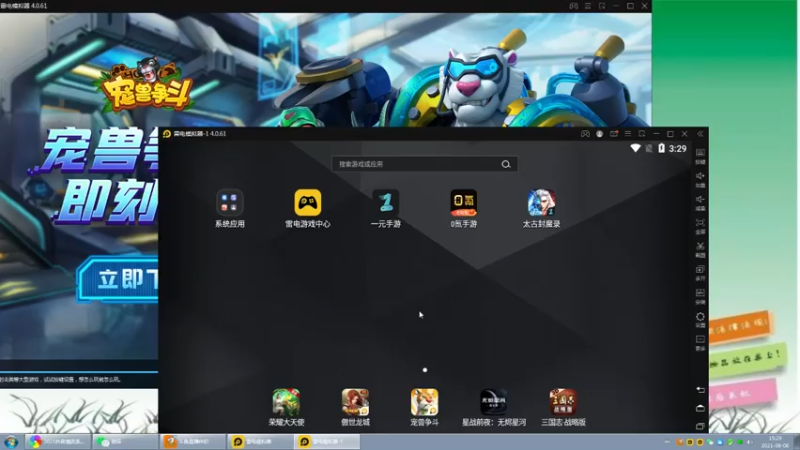Click Android recent apps button
The height and width of the screenshot is (450, 800).
coord(700,426)
